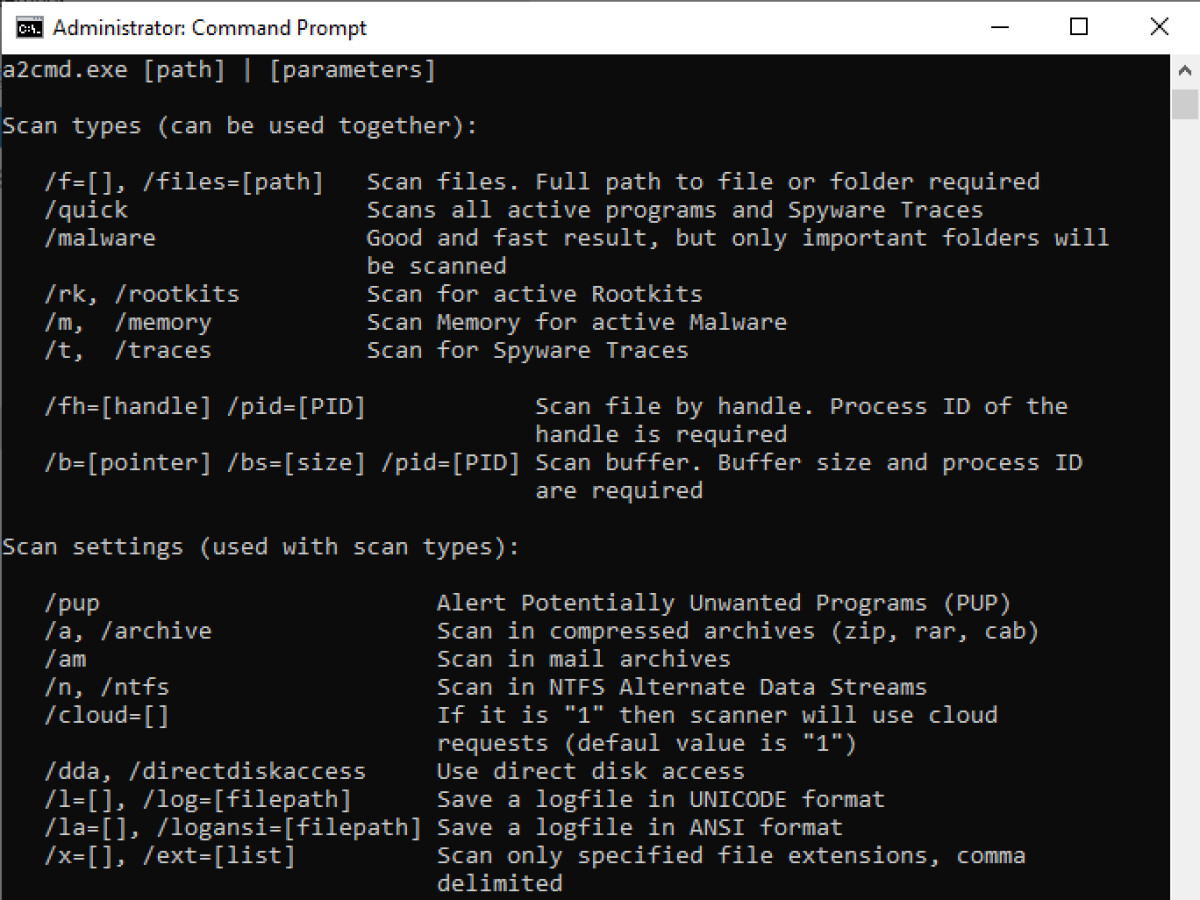Click the '/pup' parameter text
This screenshot has width=1200, height=900.
72,603
